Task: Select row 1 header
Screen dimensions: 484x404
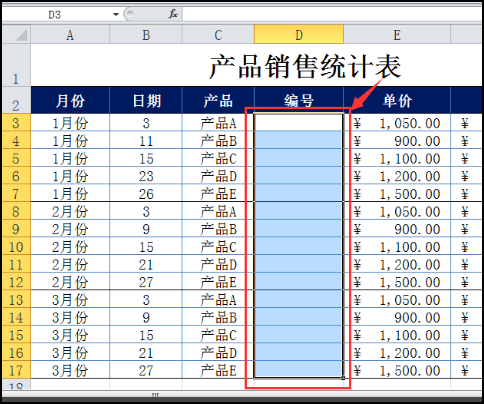Action: tap(16, 65)
